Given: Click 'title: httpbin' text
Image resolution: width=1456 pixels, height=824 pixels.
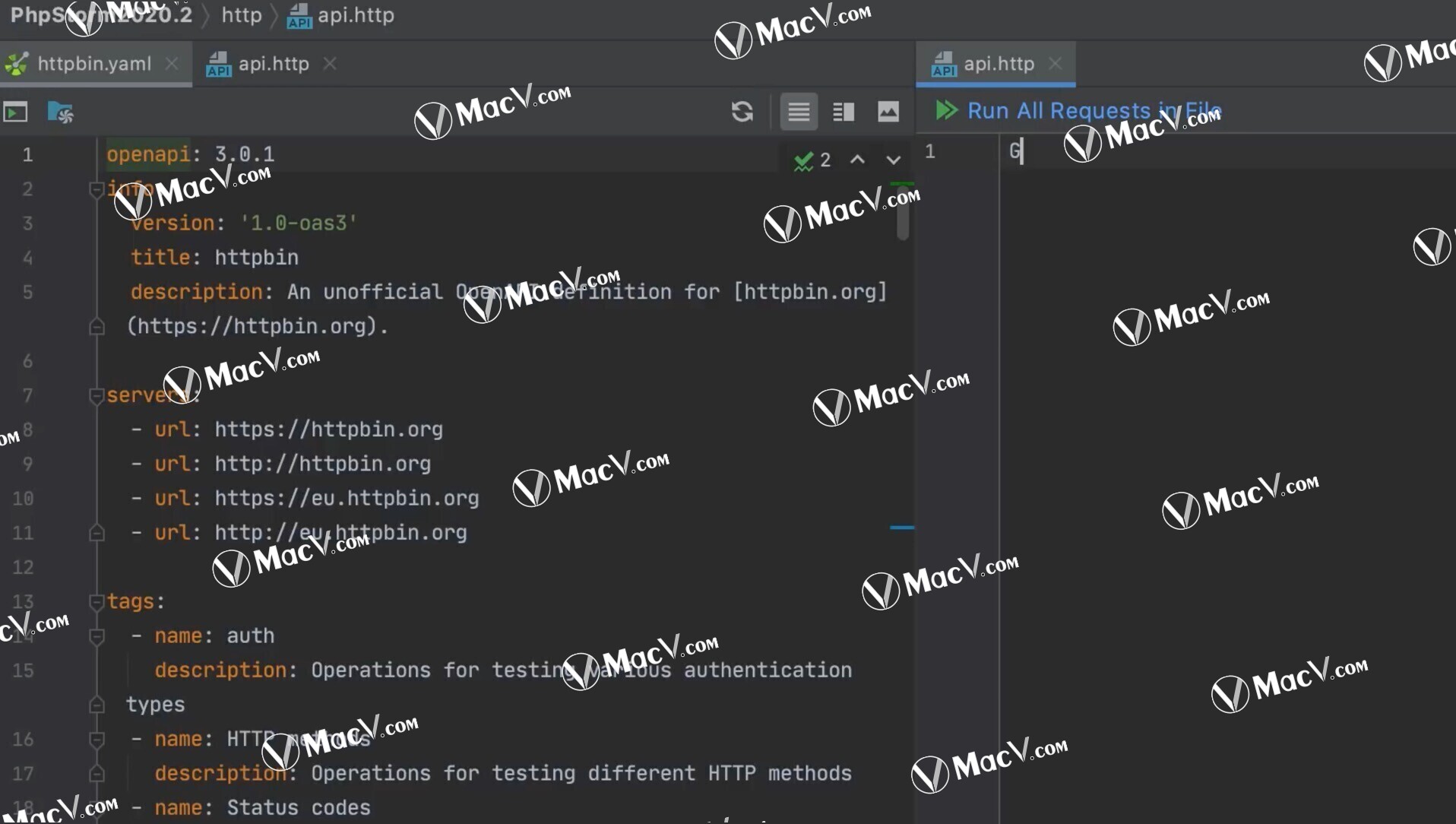Looking at the screenshot, I should tap(214, 258).
